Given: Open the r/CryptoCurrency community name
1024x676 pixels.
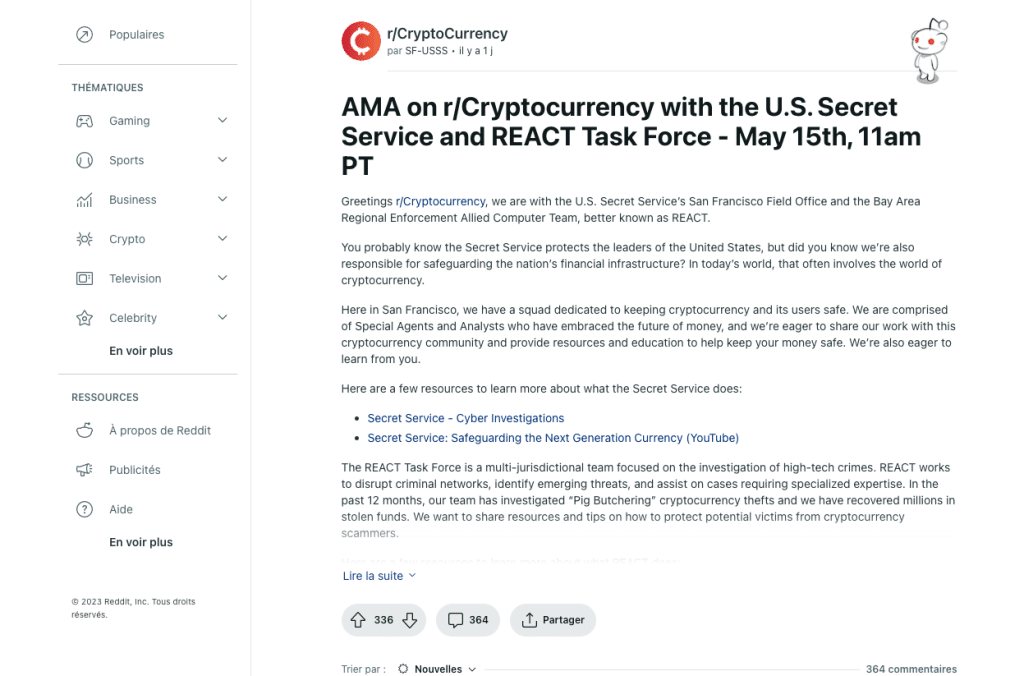Looking at the screenshot, I should point(447,33).
